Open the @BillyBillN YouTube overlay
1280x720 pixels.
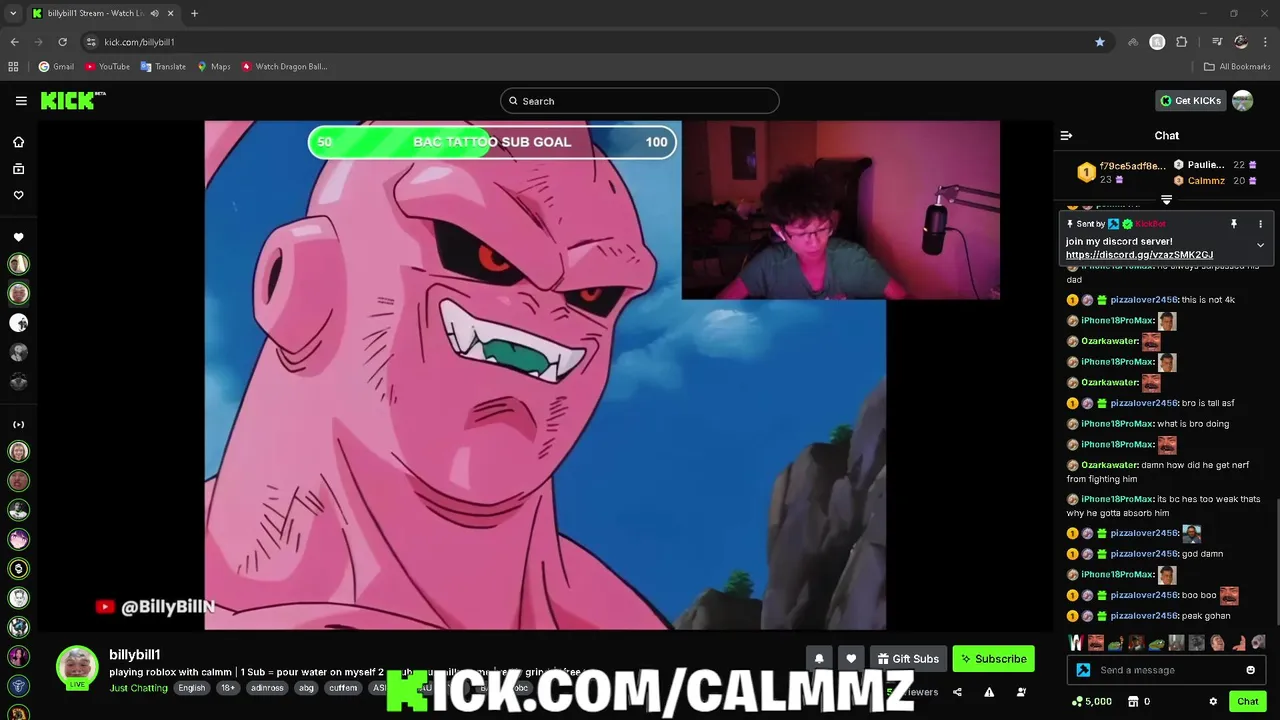coord(155,606)
